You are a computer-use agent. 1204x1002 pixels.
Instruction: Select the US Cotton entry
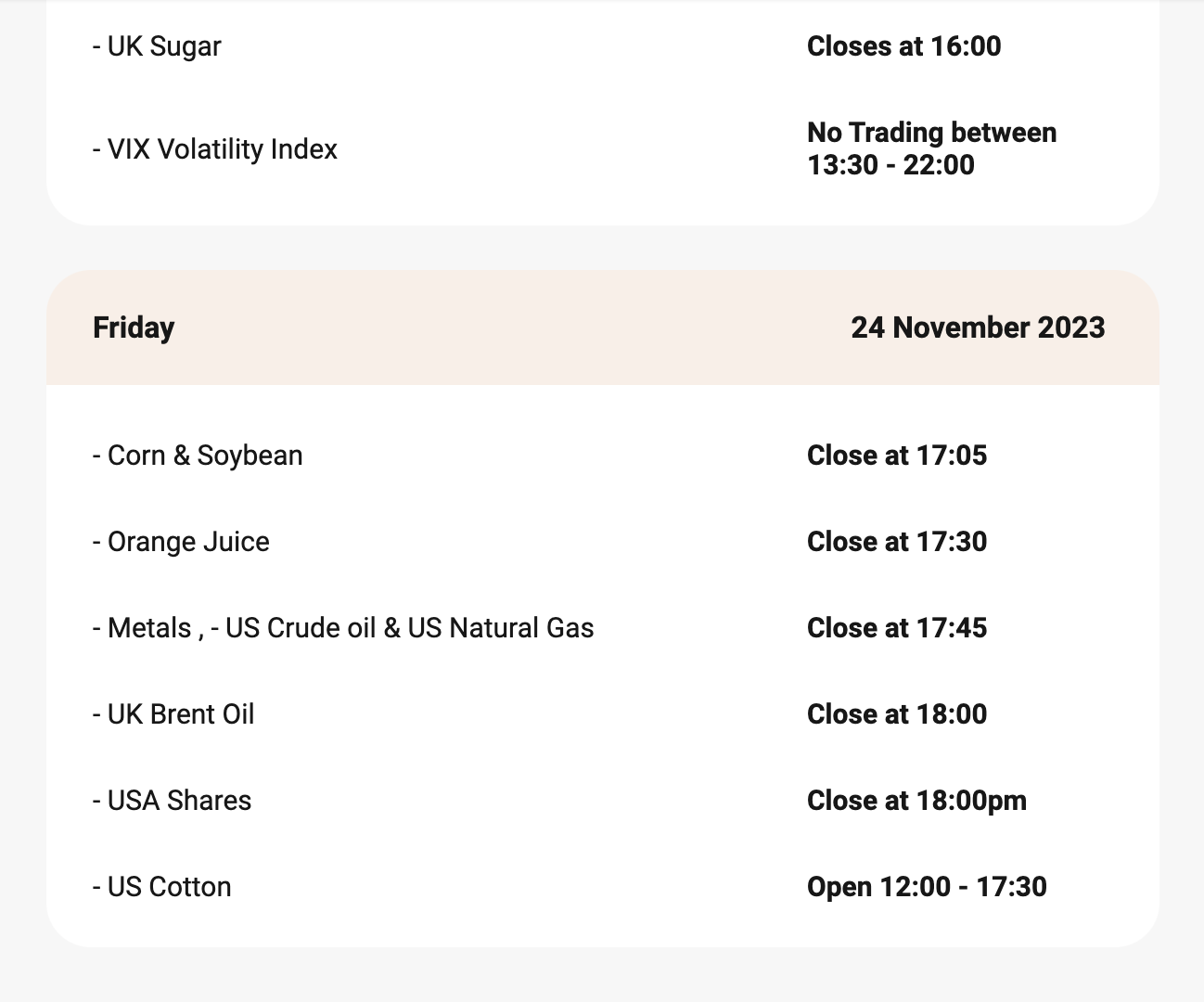[163, 887]
